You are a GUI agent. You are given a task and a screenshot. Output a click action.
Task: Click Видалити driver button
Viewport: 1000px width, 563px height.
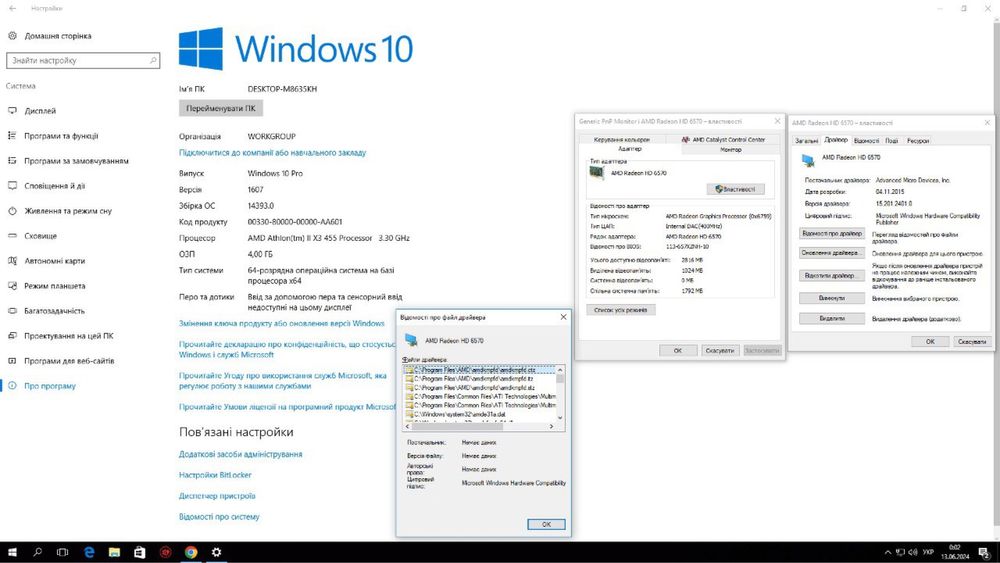point(832,318)
